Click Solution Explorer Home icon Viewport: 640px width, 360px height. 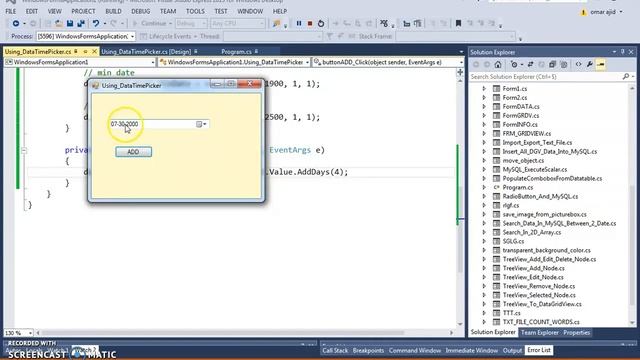498,64
